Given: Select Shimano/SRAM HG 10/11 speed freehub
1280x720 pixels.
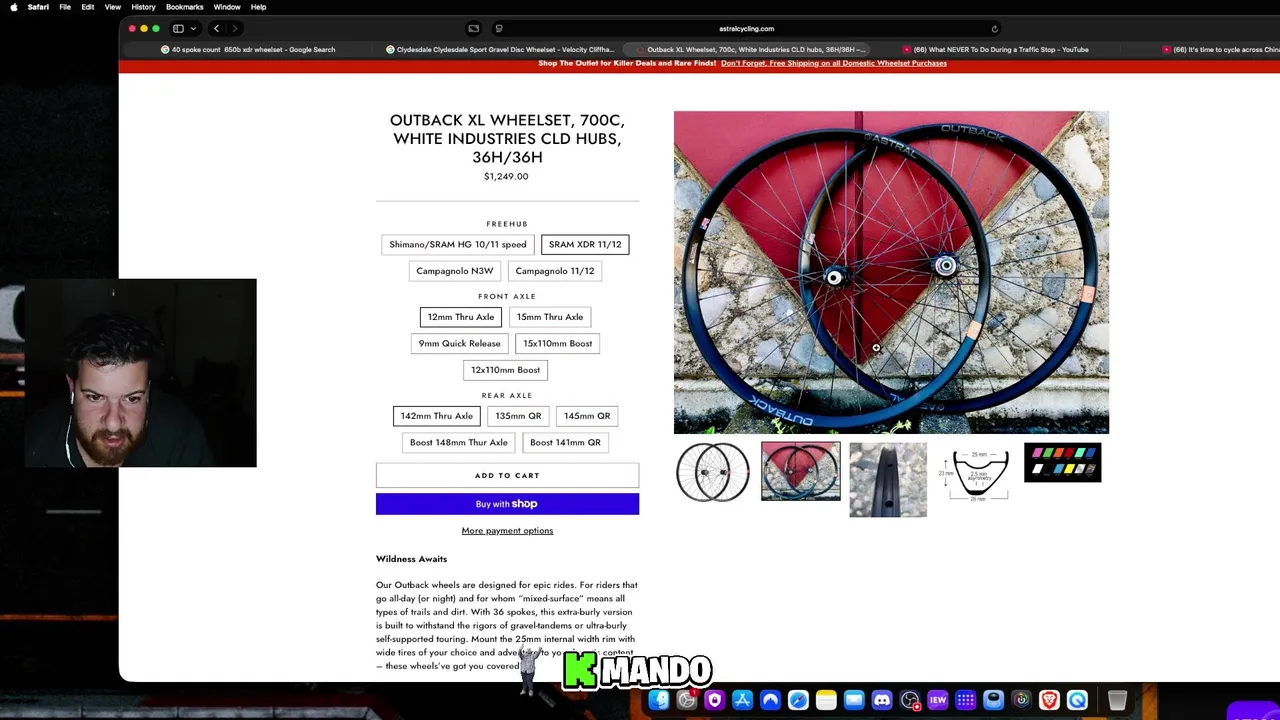Looking at the screenshot, I should point(458,244).
